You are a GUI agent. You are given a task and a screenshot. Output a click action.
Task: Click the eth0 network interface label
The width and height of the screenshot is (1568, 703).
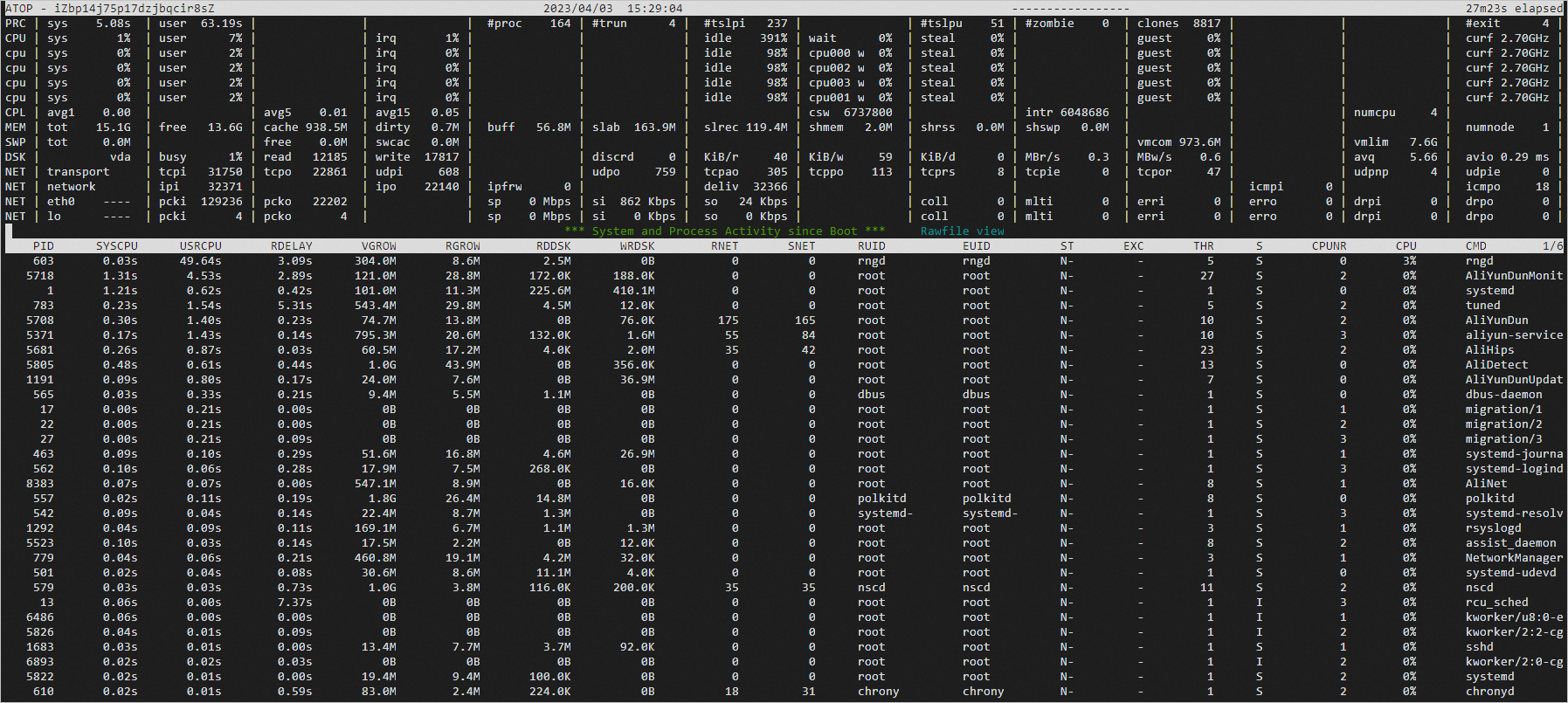point(60,202)
